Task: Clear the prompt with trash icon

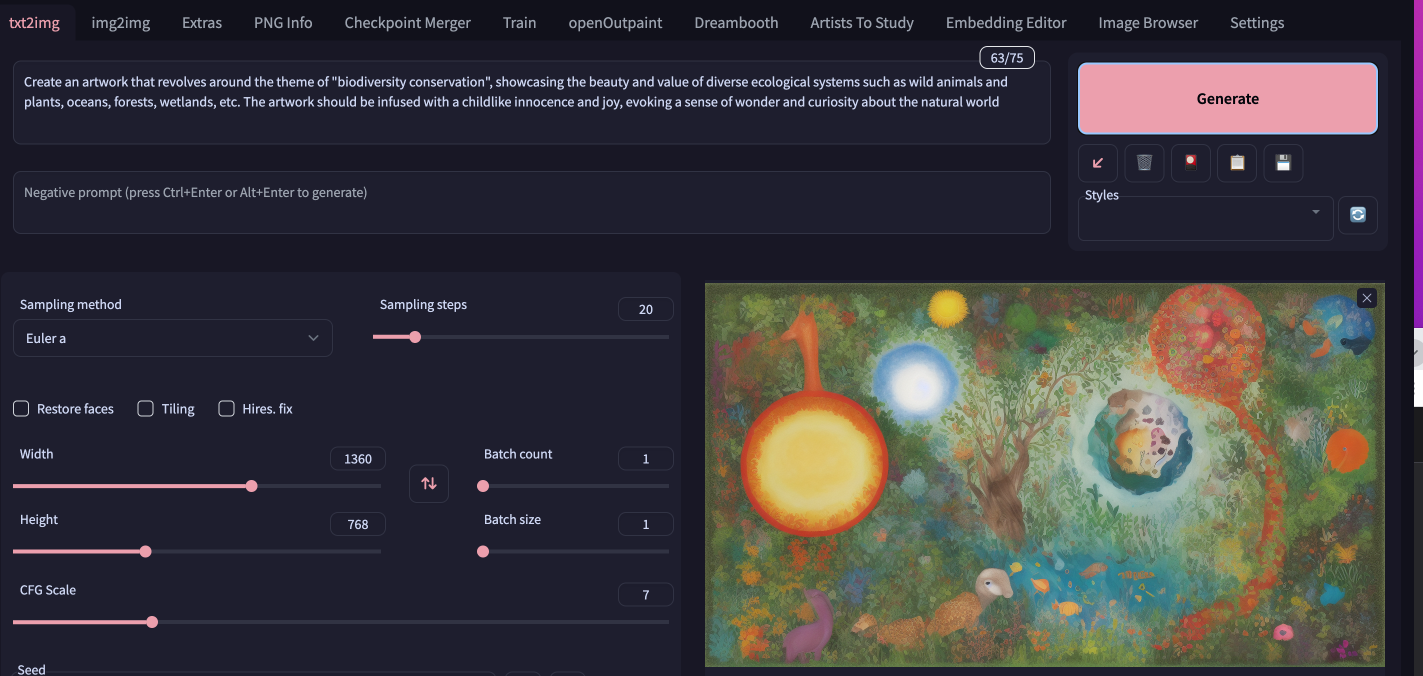Action: click(1144, 163)
